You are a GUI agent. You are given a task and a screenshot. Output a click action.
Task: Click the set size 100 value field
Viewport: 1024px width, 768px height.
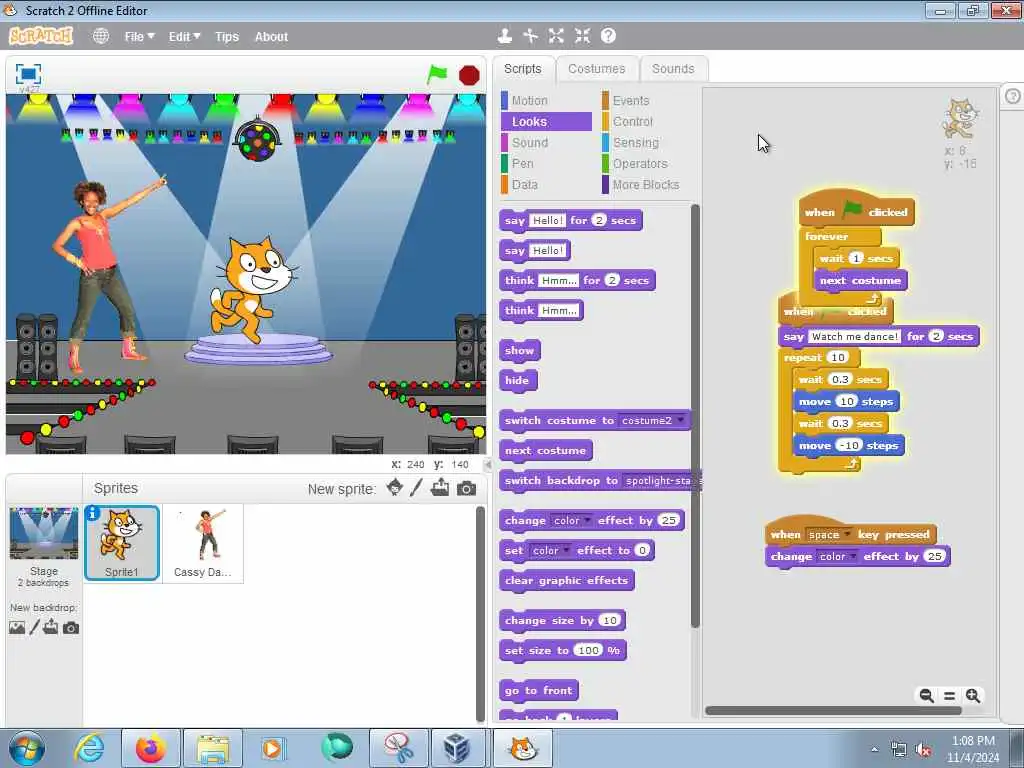pyautogui.click(x=588, y=650)
